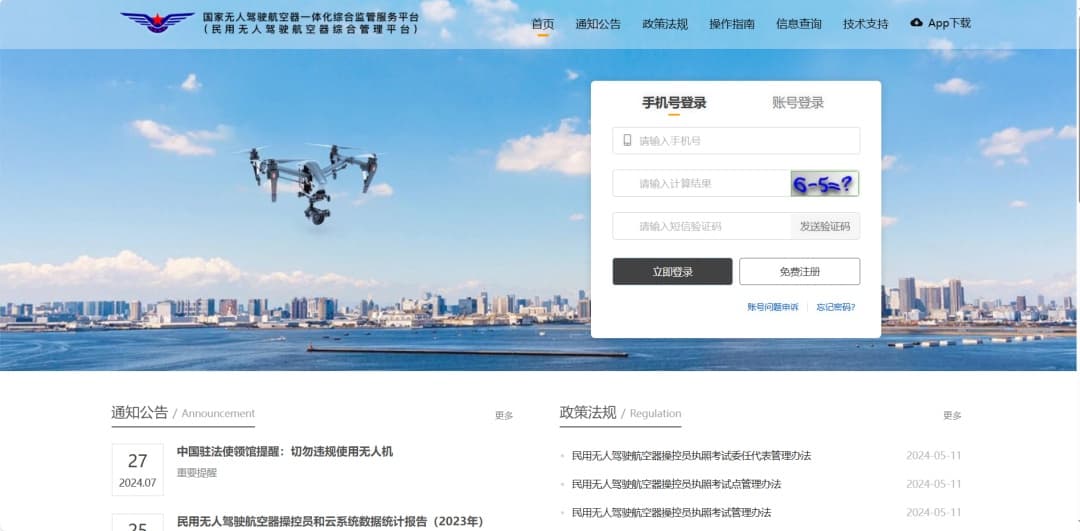This screenshot has height=531, width=1080.
Task: Refresh the 6-5=? captcha image
Action: [824, 184]
